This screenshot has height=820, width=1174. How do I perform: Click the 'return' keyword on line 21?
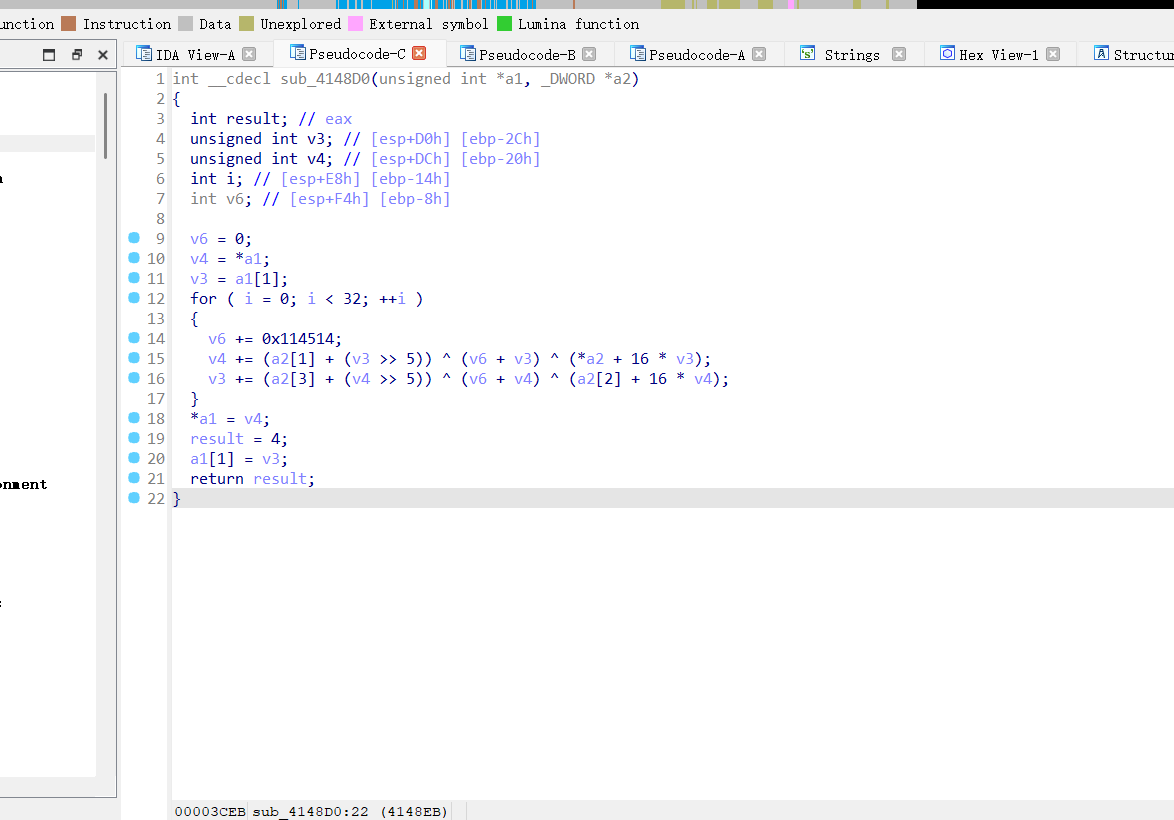216,479
